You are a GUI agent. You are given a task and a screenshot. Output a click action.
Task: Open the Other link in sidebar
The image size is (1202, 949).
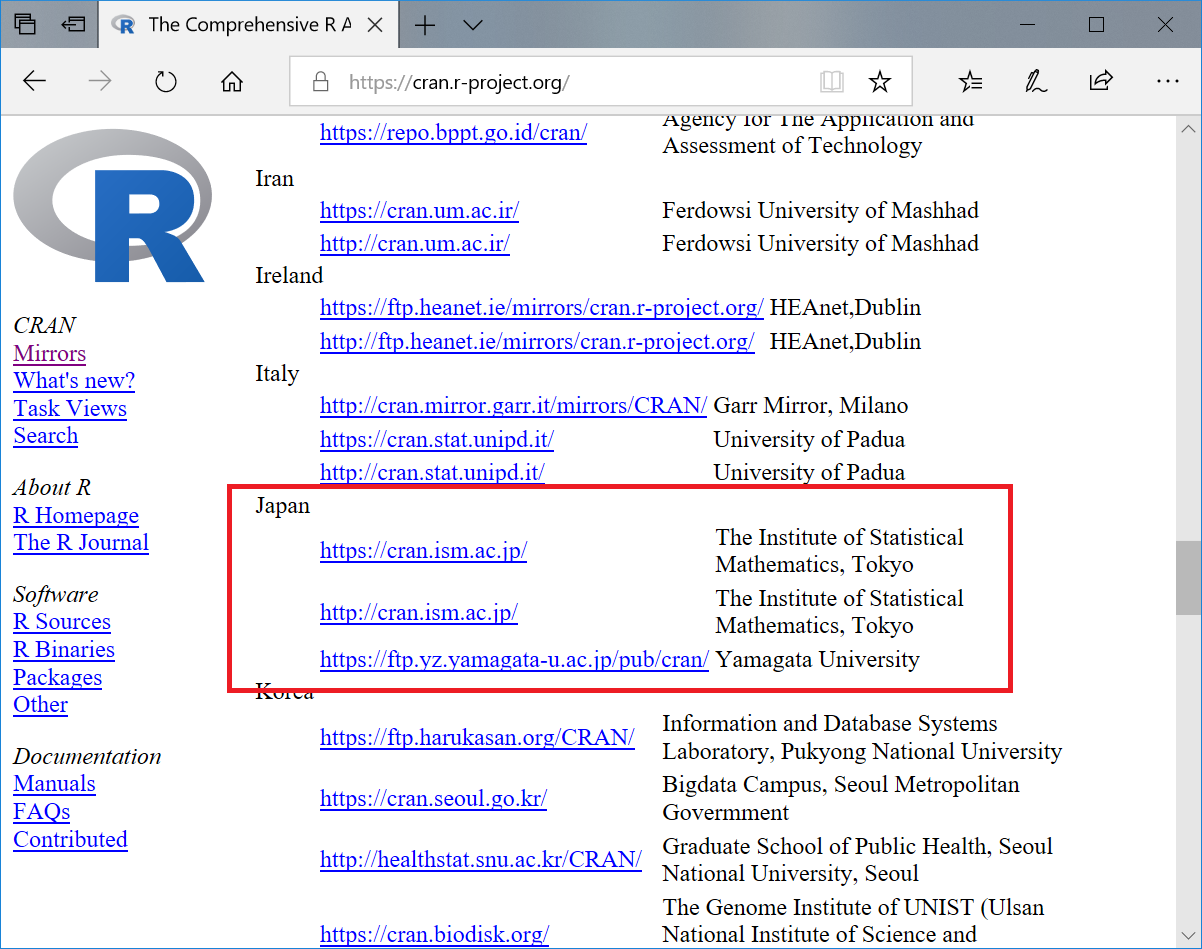[x=41, y=705]
